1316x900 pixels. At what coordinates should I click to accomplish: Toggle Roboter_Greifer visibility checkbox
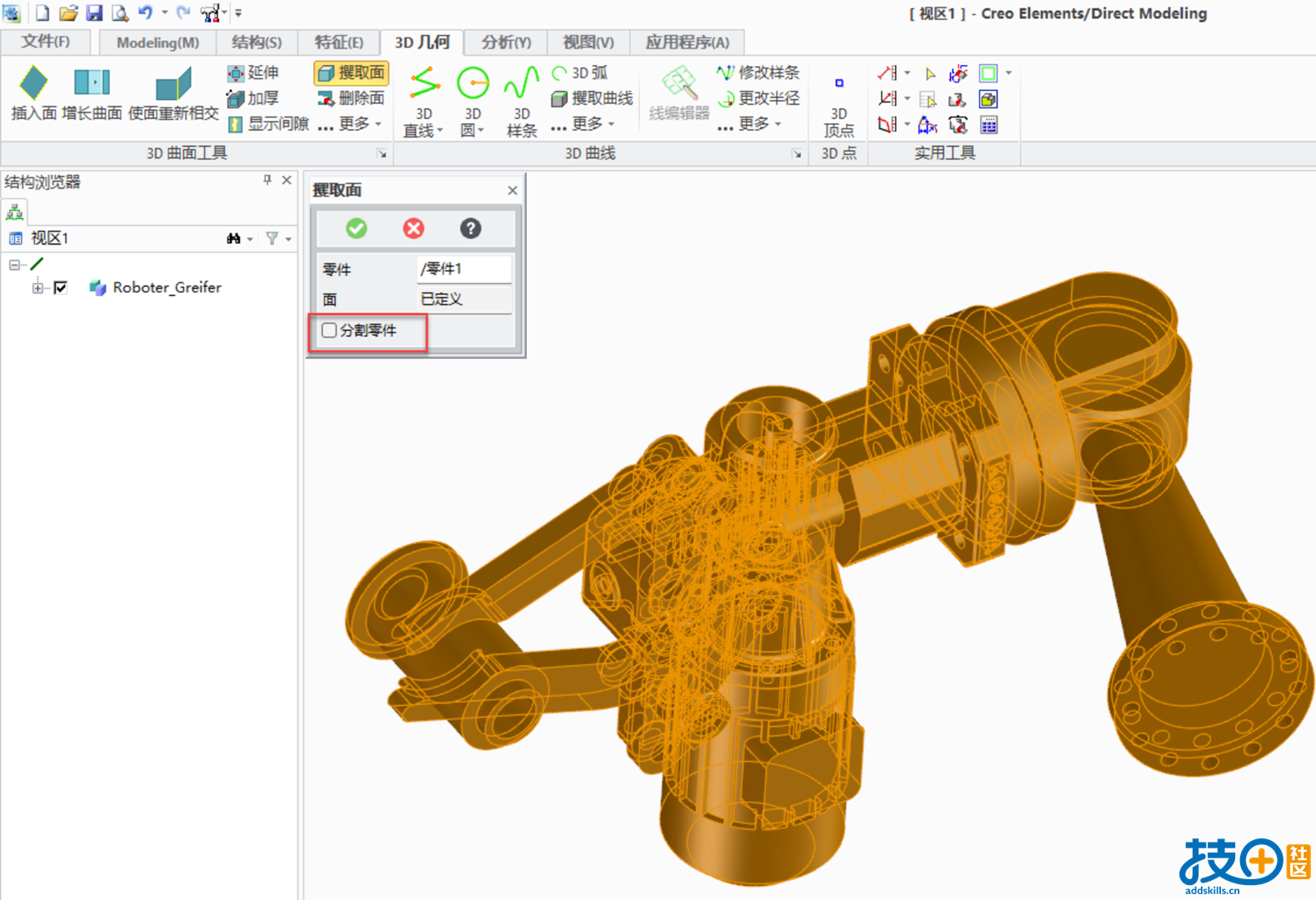60,288
